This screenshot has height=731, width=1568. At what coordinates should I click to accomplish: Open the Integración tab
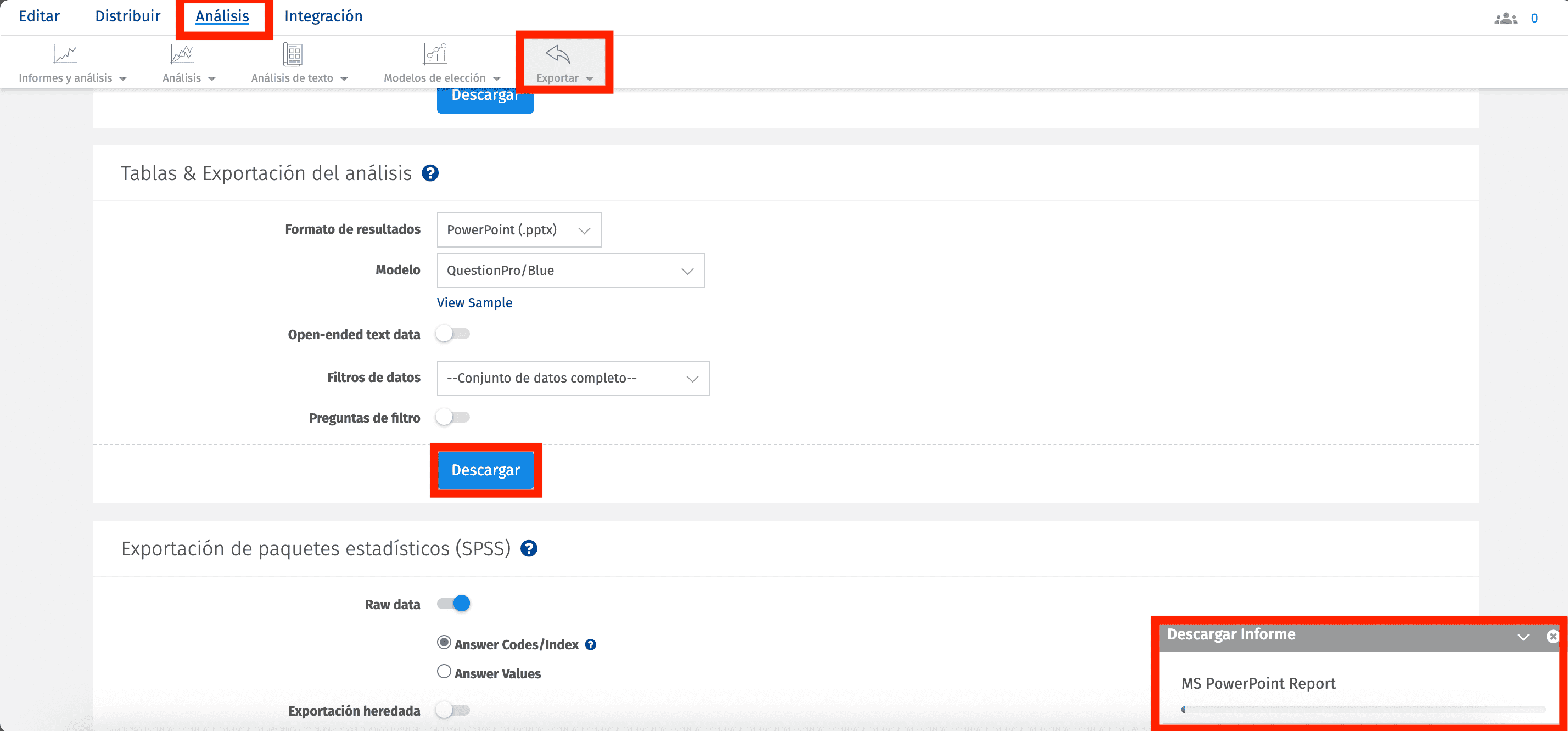coord(323,16)
